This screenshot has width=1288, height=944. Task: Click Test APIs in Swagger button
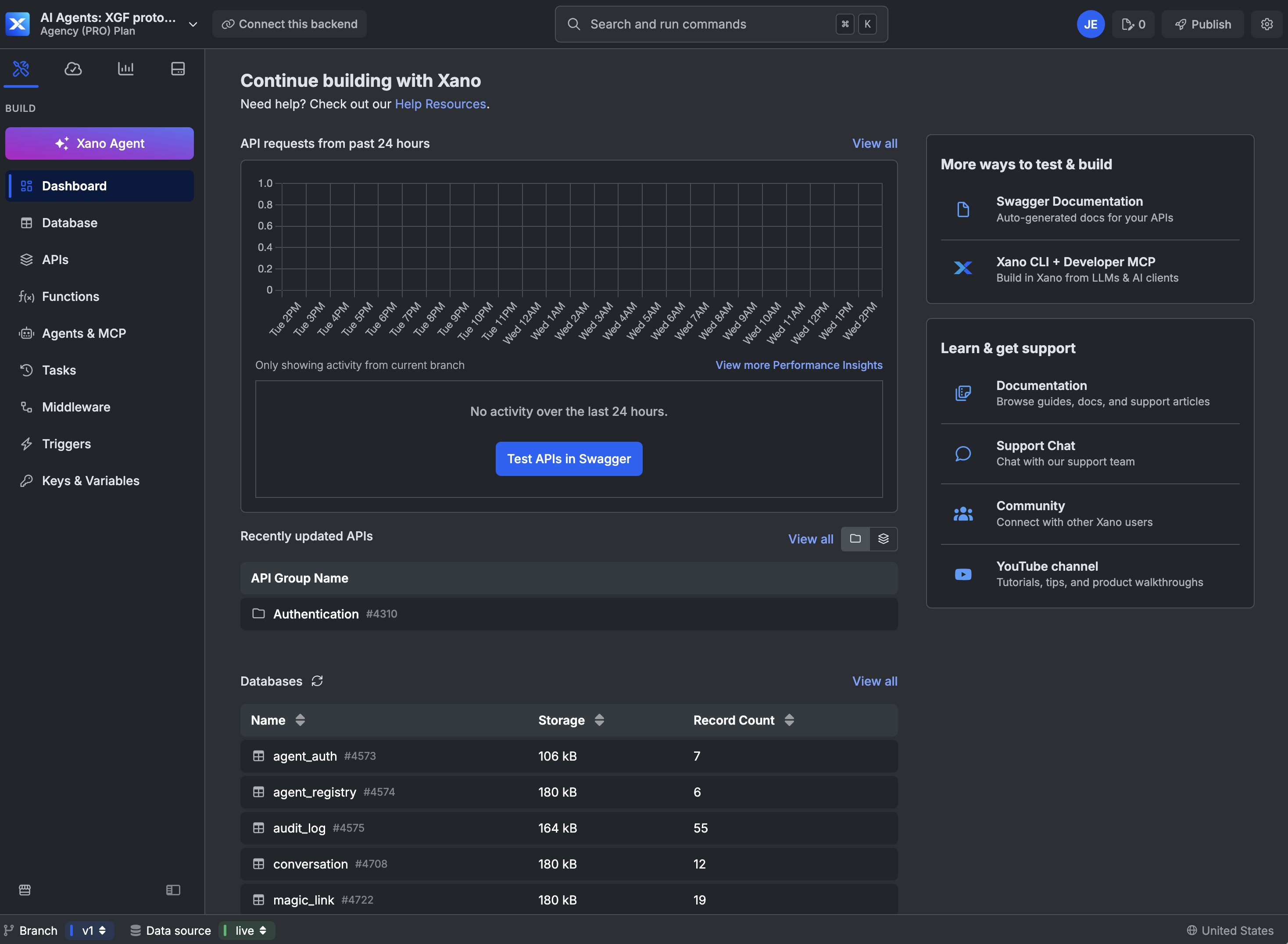pos(569,459)
